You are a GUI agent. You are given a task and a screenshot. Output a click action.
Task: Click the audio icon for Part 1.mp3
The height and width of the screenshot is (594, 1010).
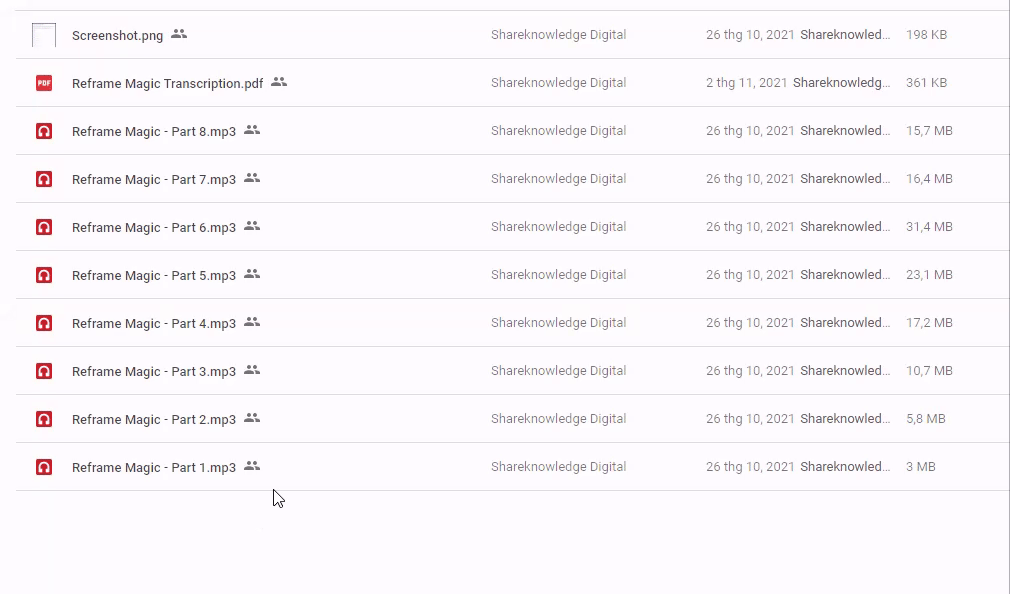click(x=44, y=467)
